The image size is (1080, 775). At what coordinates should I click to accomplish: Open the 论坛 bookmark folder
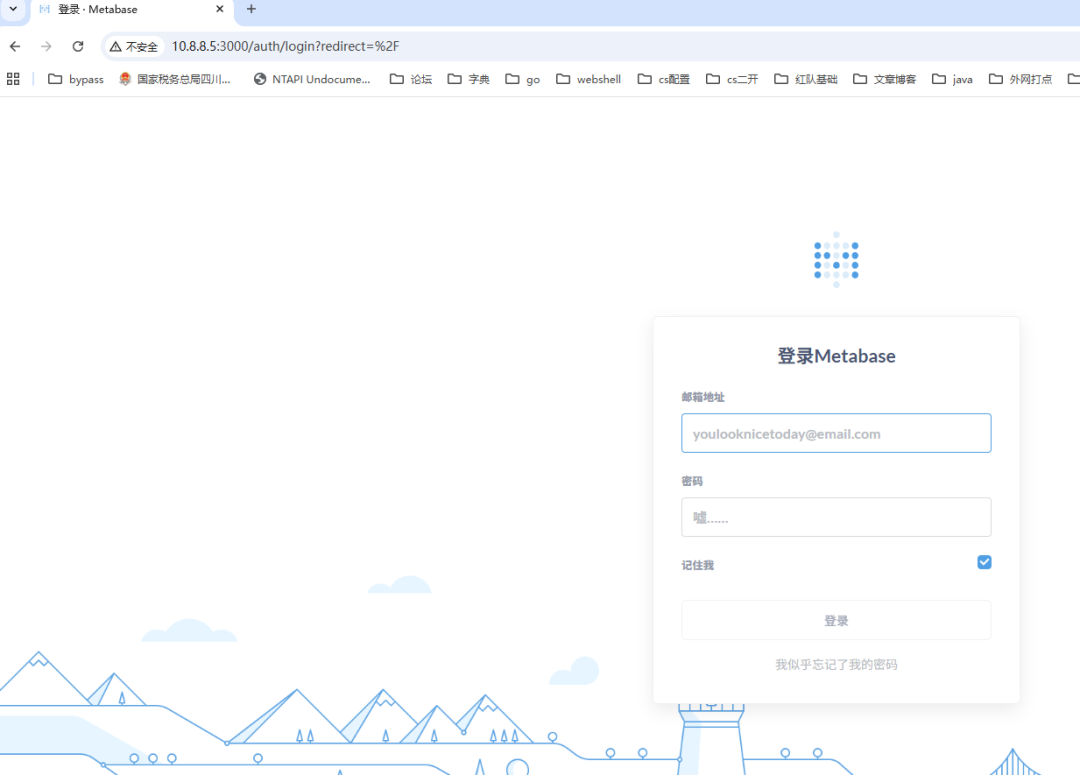[x=411, y=79]
